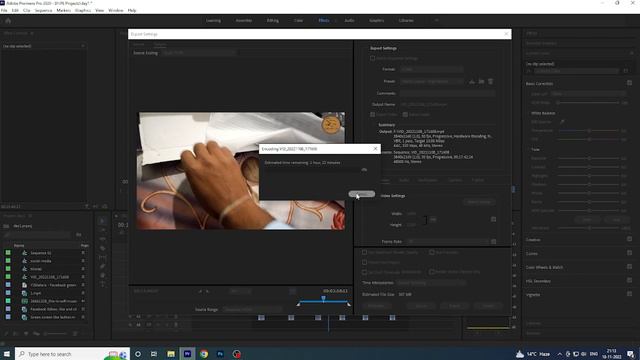Click the Queue button

coord(421,306)
